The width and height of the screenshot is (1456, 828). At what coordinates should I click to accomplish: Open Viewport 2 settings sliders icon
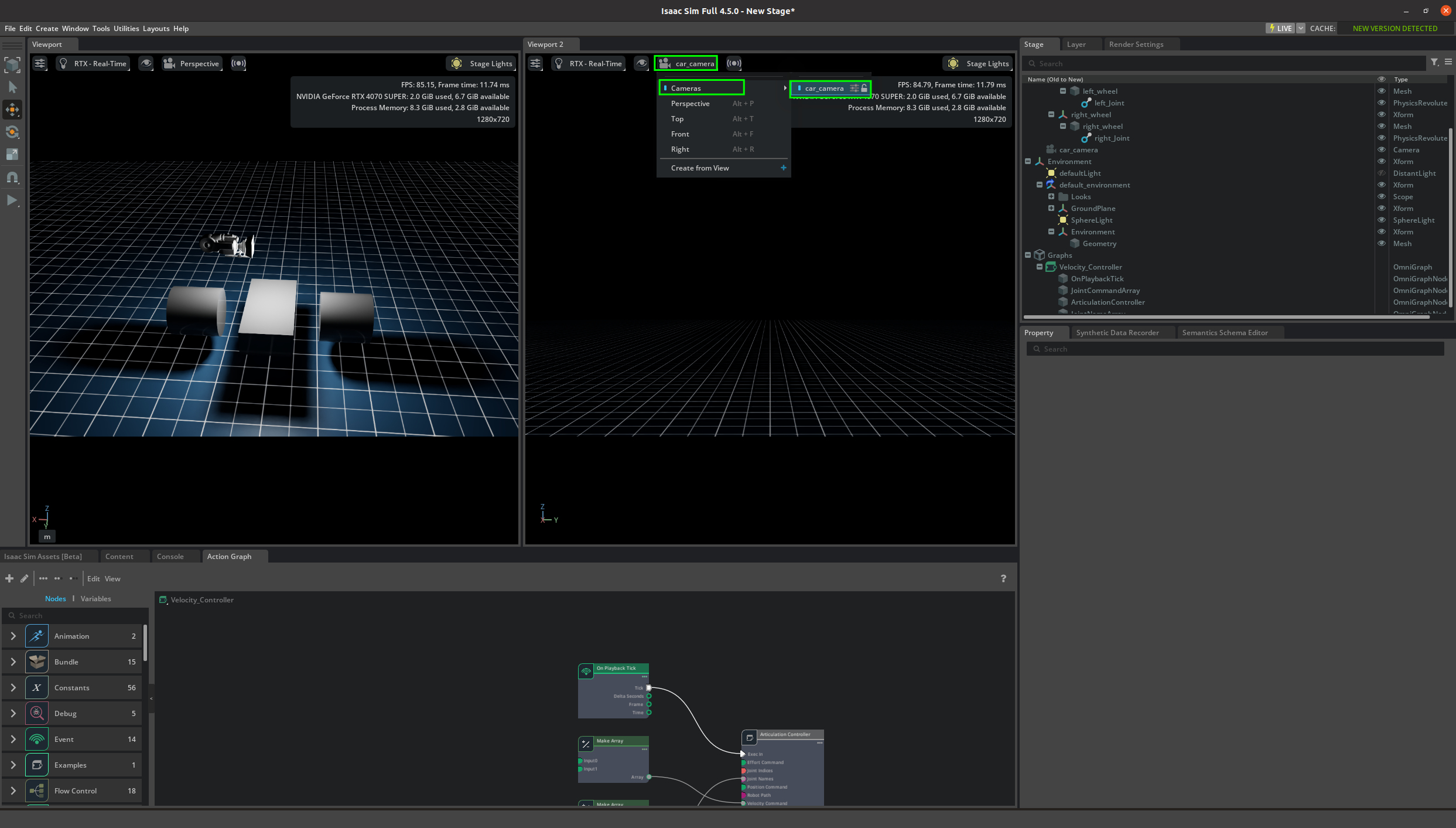click(535, 63)
